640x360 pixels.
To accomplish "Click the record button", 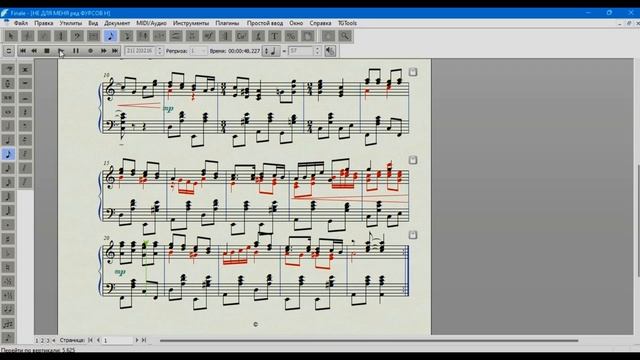I will click(90, 51).
